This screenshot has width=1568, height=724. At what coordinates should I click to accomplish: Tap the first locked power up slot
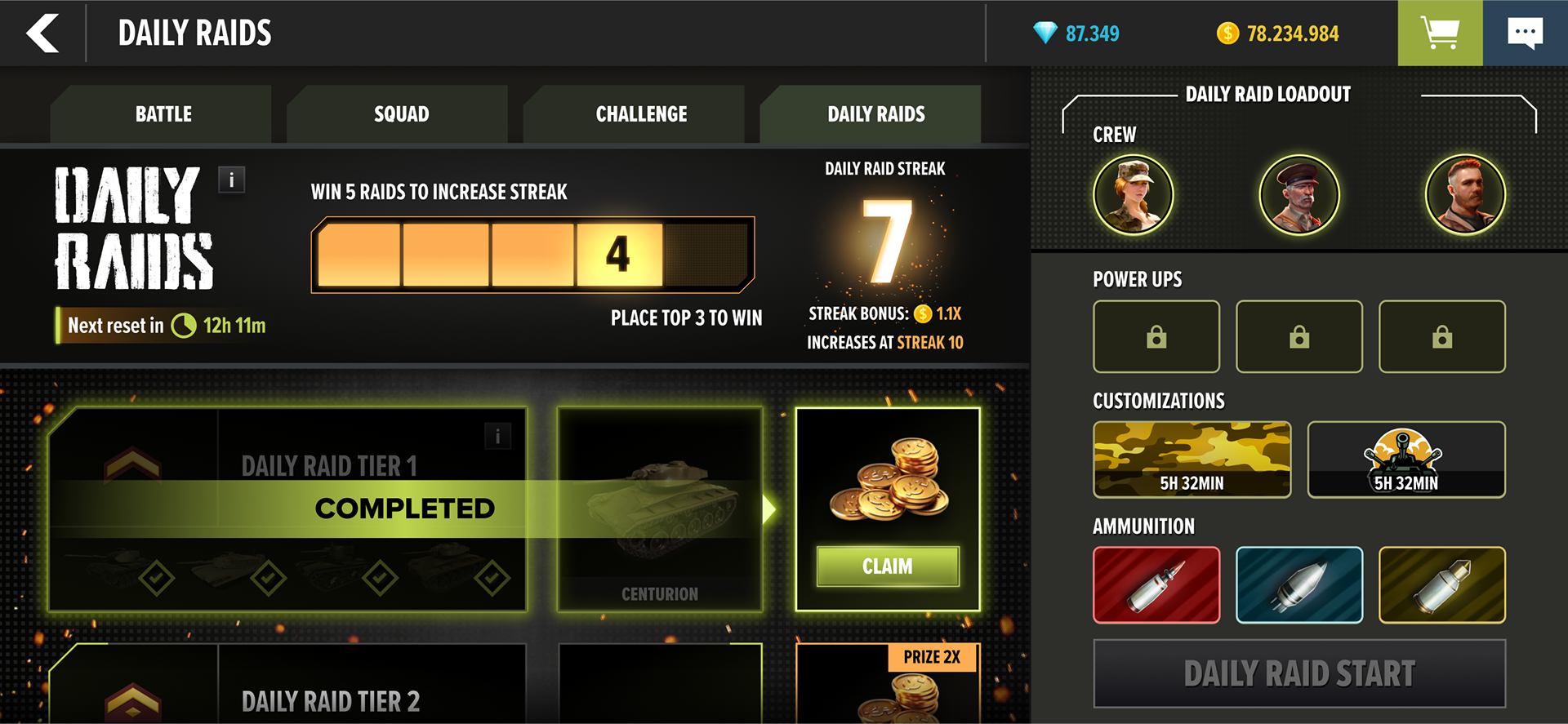[1156, 336]
